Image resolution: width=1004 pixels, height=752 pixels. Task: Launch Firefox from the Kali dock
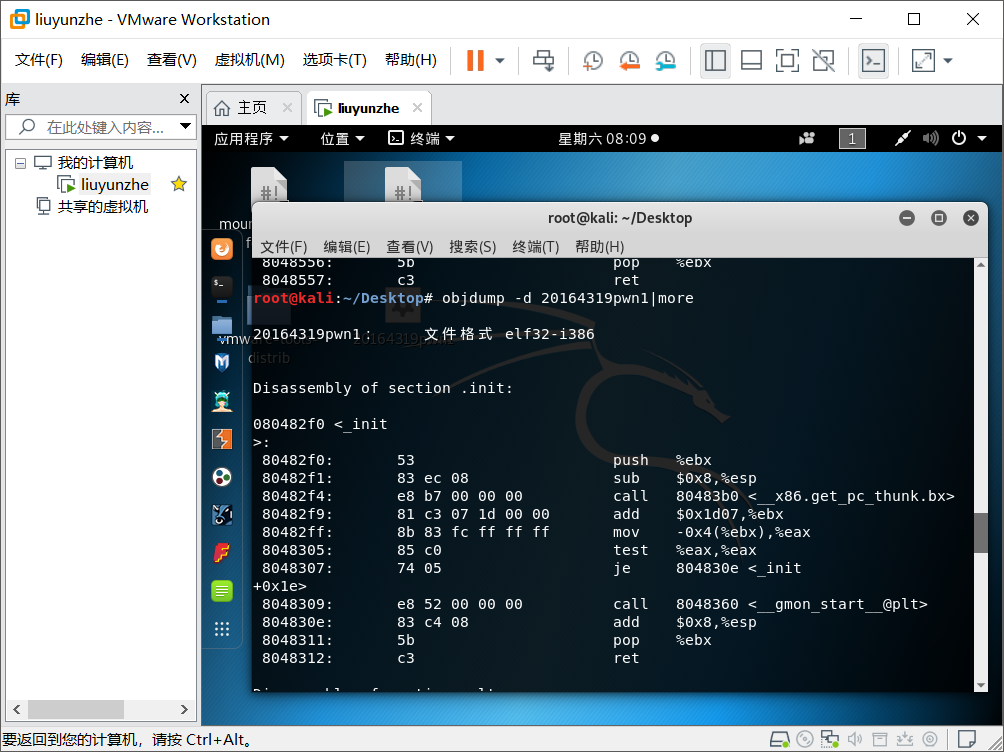(x=222, y=249)
